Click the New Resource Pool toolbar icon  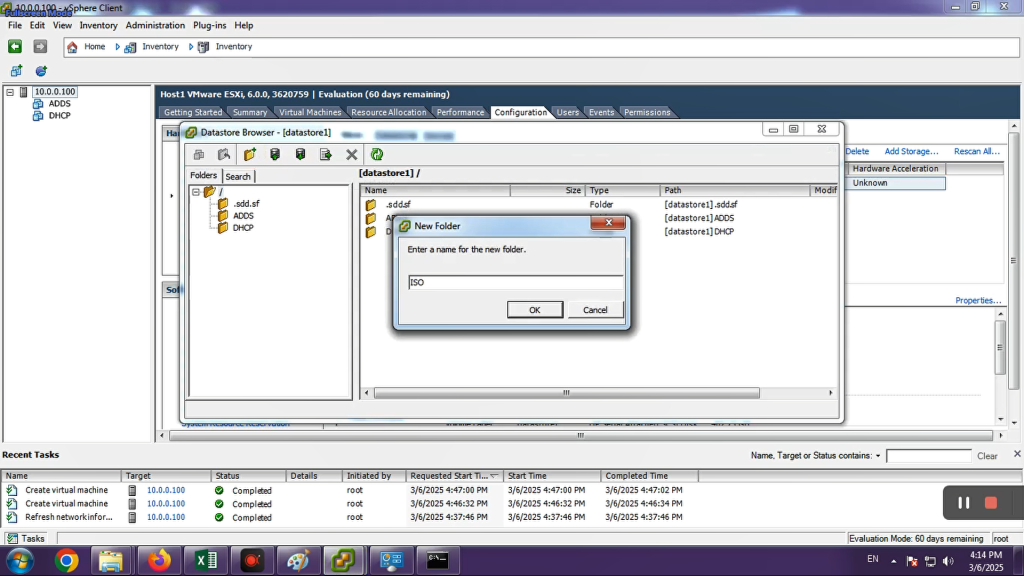[41, 71]
